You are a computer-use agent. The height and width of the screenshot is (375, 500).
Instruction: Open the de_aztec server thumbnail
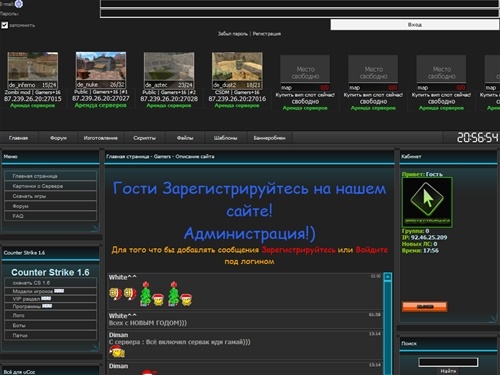pos(169,70)
